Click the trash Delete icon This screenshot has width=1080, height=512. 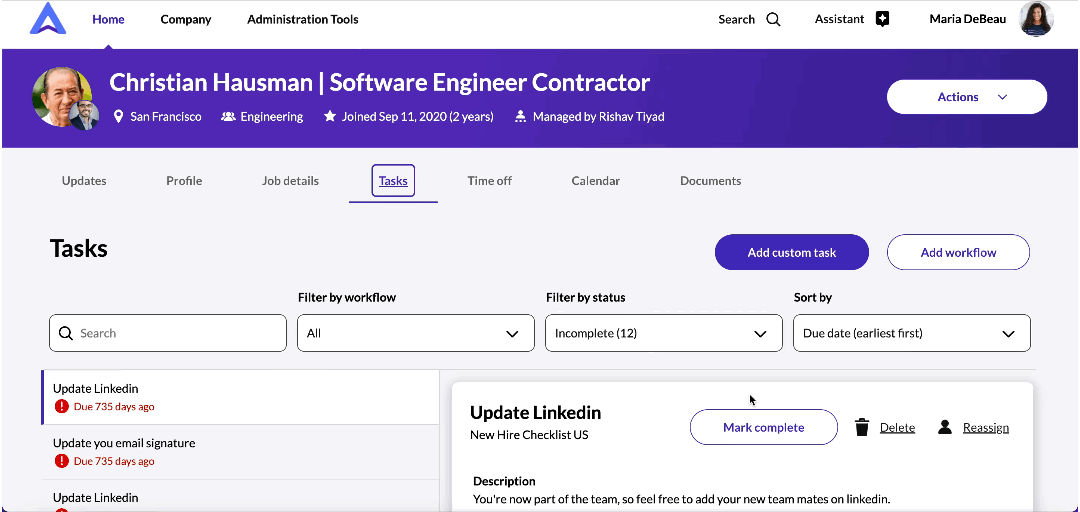(862, 427)
